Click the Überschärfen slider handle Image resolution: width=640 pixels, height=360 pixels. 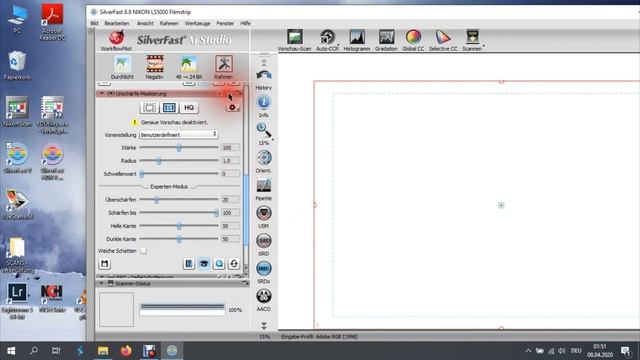(x=156, y=200)
